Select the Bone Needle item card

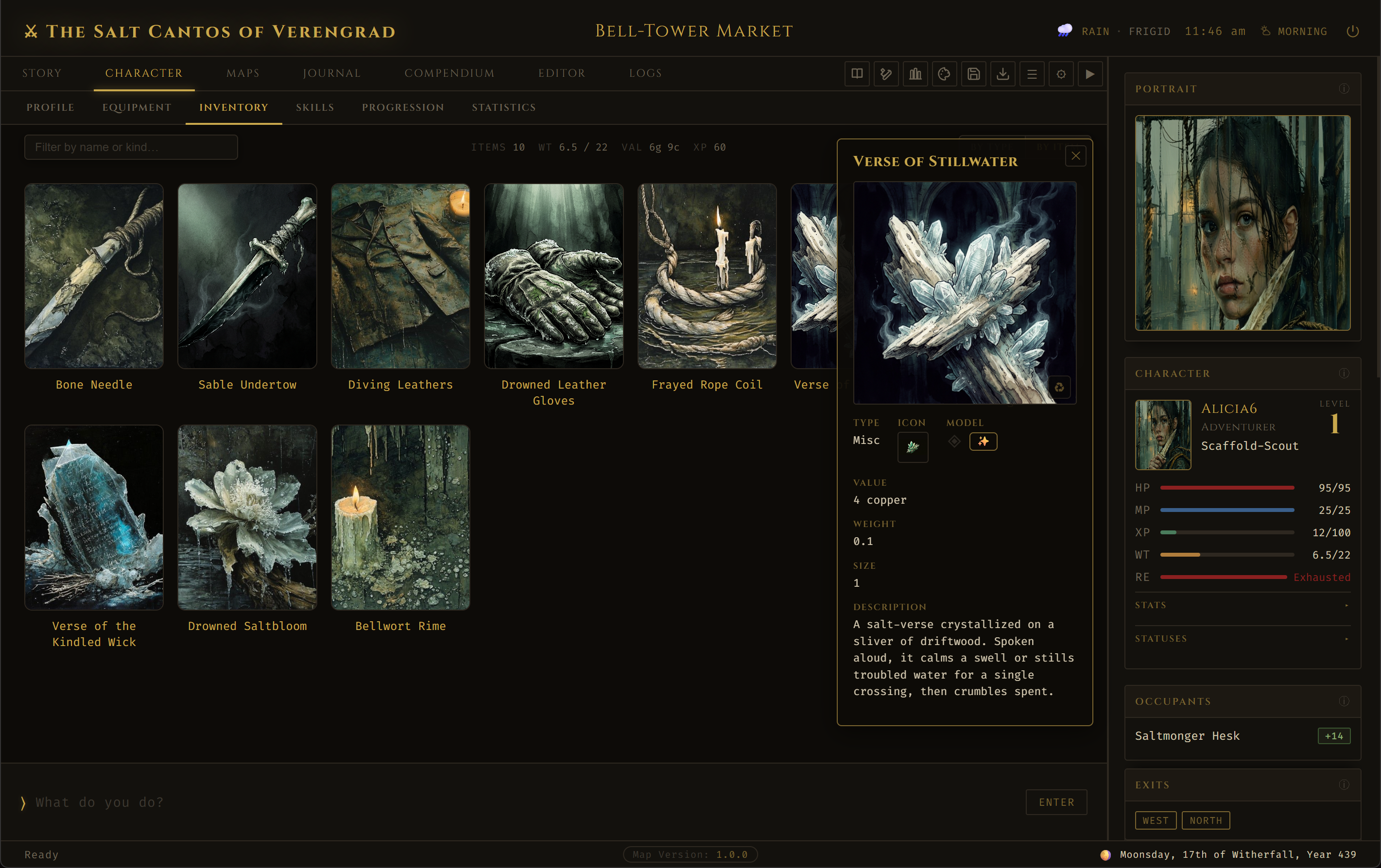tap(94, 288)
